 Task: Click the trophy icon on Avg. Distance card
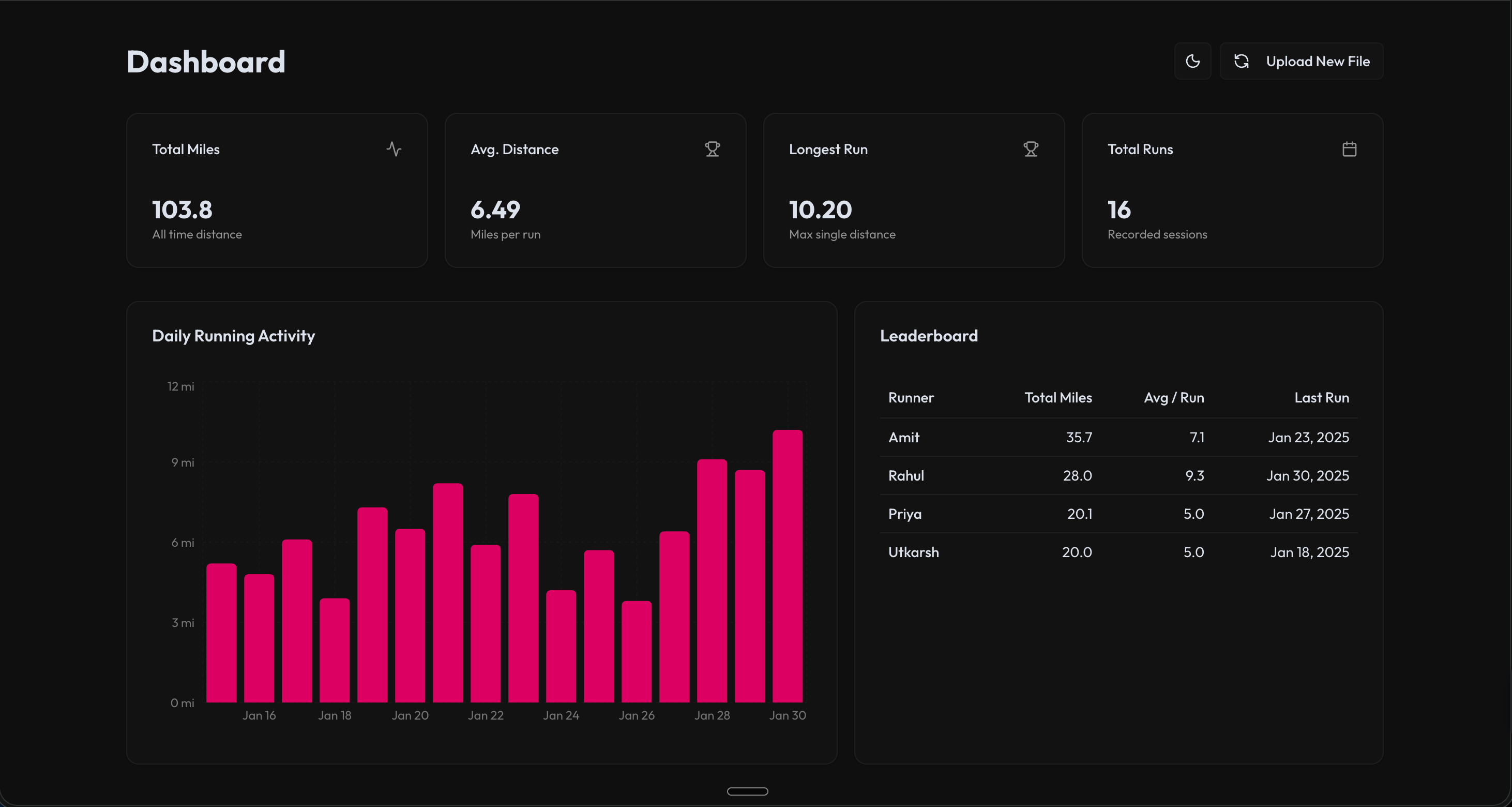coord(712,149)
